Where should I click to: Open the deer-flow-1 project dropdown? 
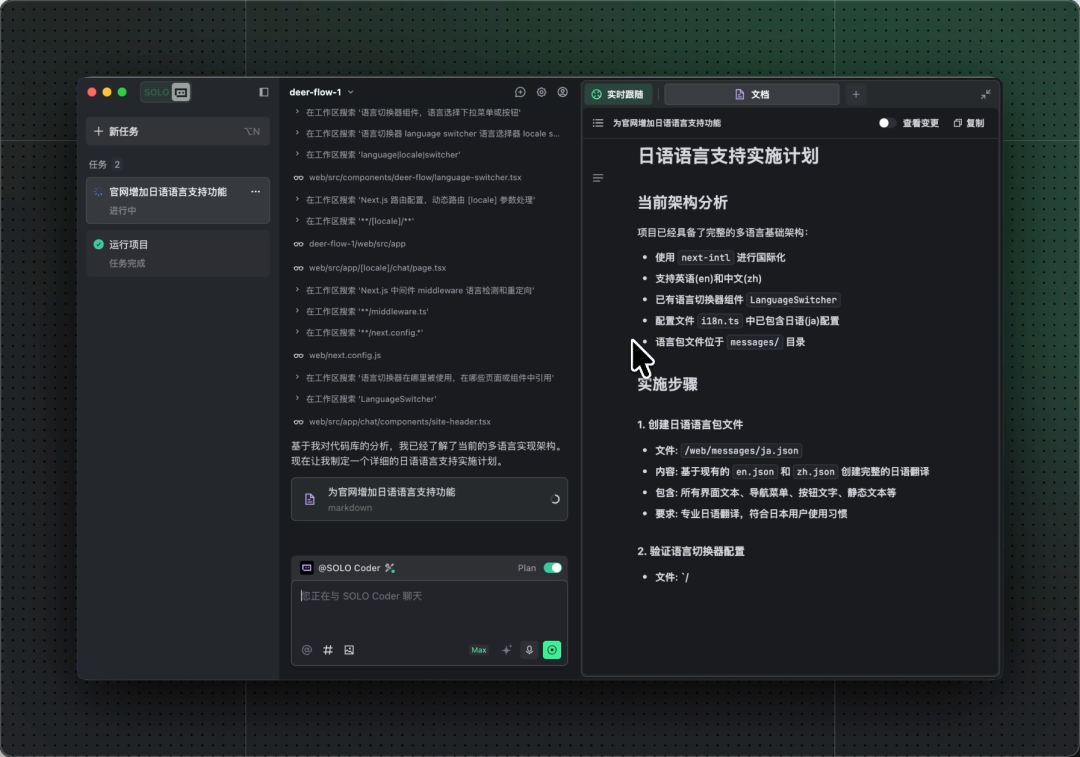pyautogui.click(x=321, y=92)
